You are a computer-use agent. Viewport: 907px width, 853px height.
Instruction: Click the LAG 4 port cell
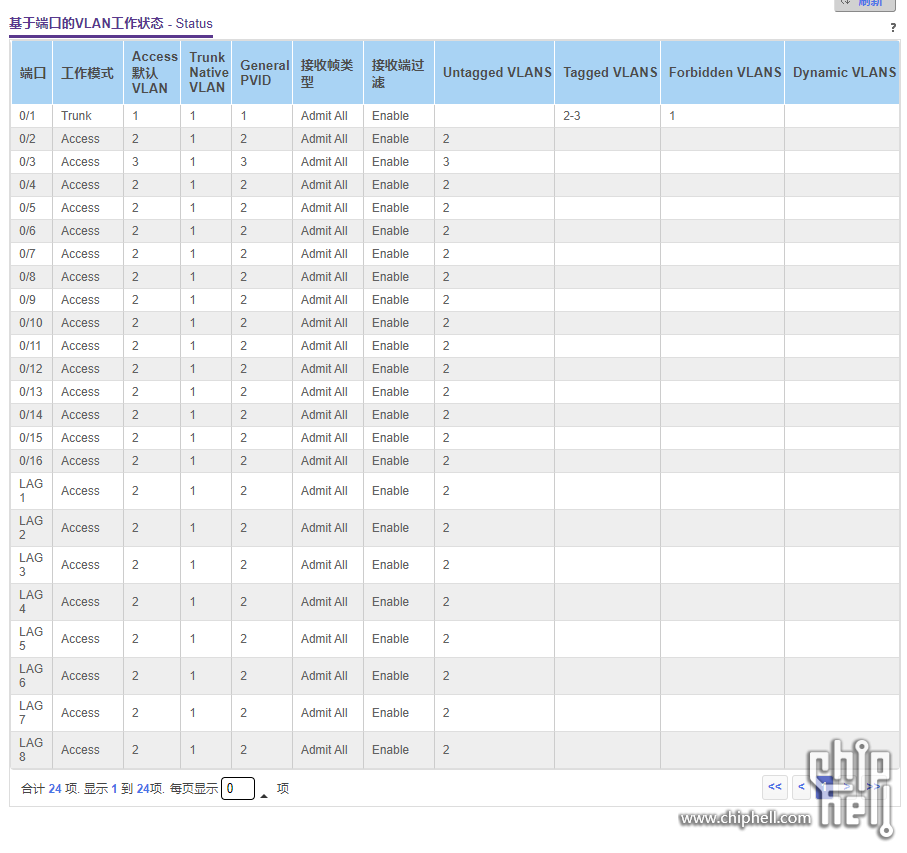(x=31, y=601)
